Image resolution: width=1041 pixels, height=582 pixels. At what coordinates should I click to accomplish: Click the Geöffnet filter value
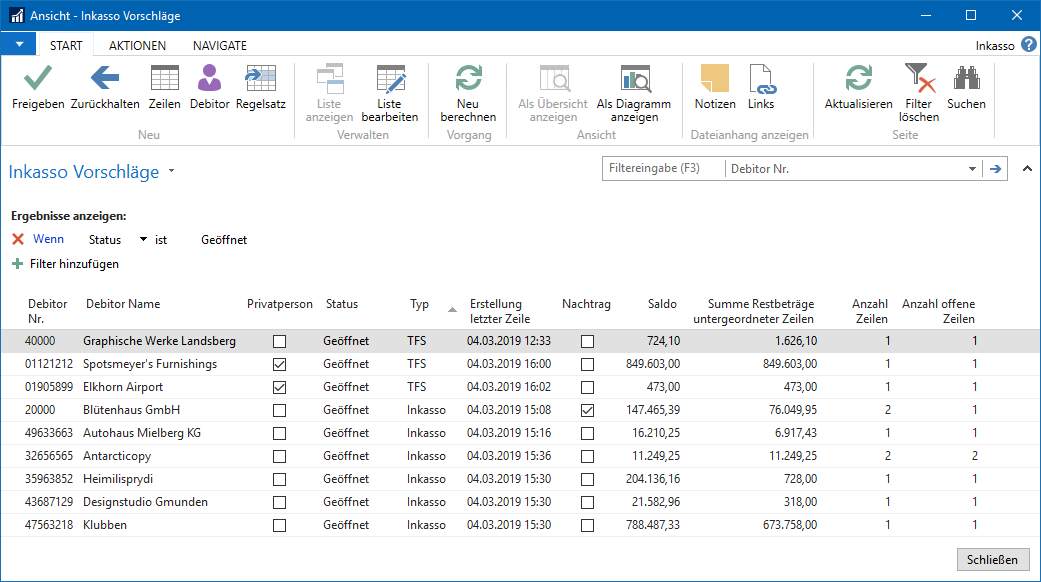click(x=224, y=240)
